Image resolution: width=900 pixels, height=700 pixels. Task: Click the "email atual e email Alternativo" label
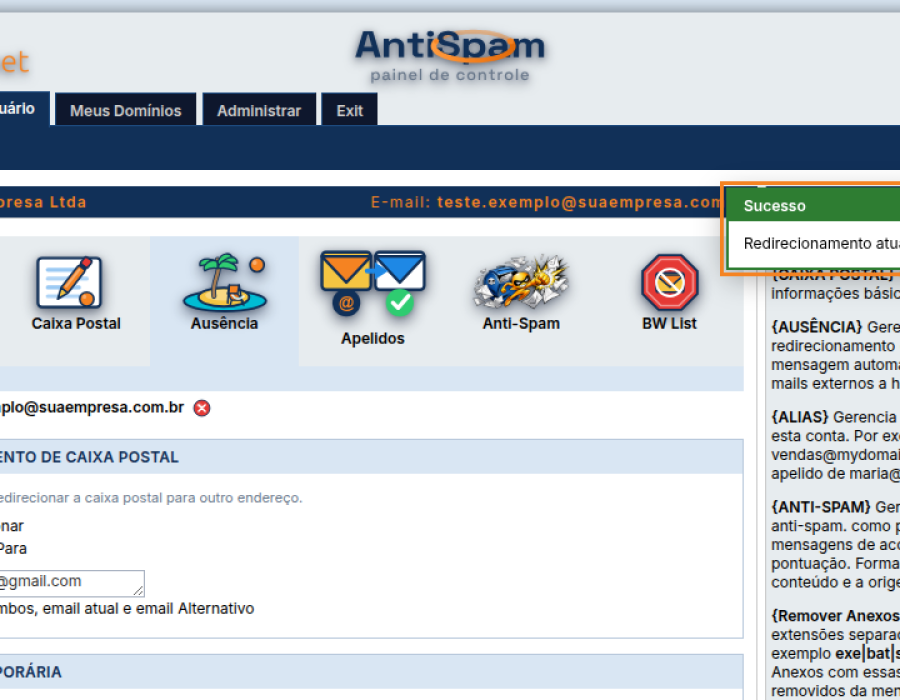148,608
